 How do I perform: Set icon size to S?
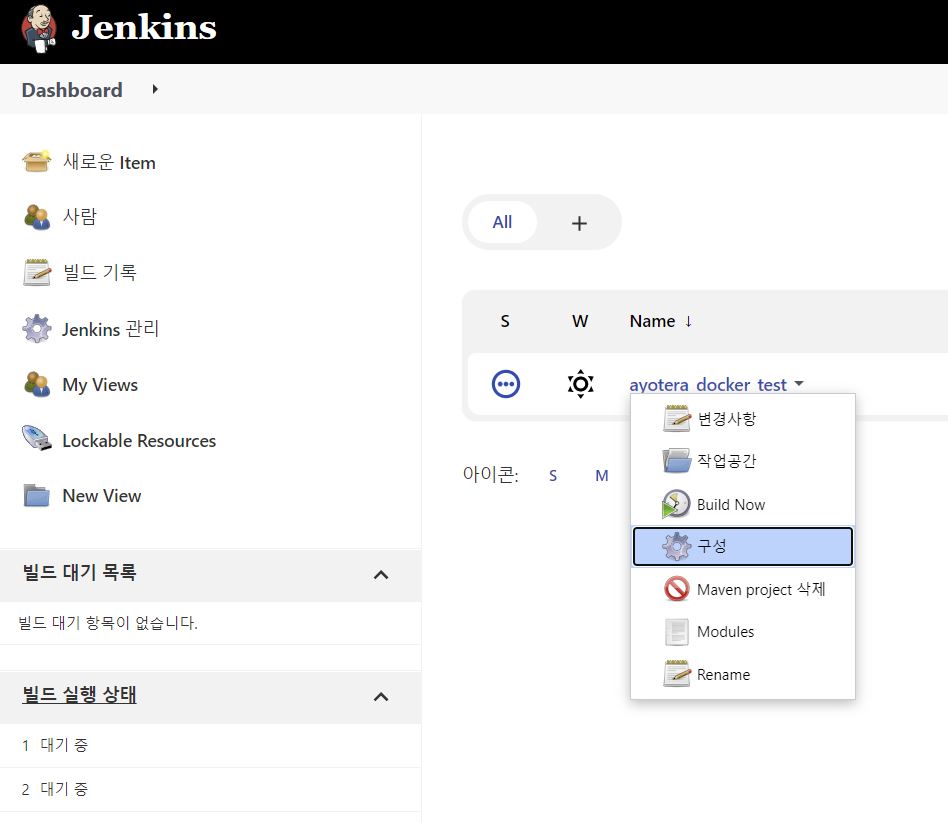point(553,476)
